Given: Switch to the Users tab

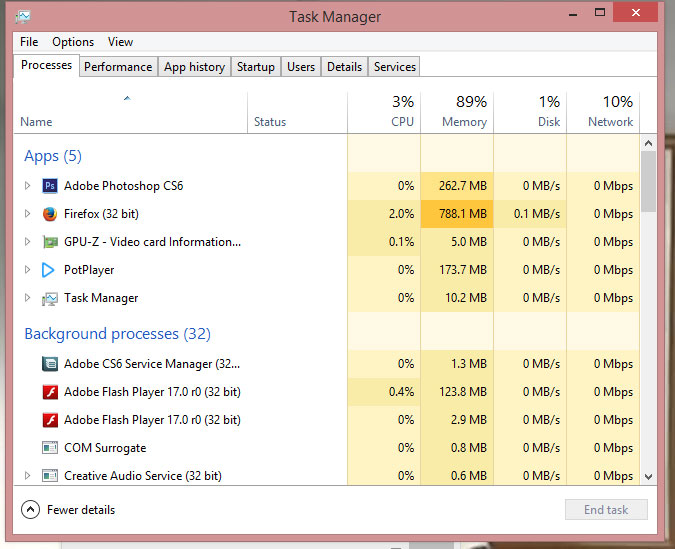Looking at the screenshot, I should click(x=301, y=67).
